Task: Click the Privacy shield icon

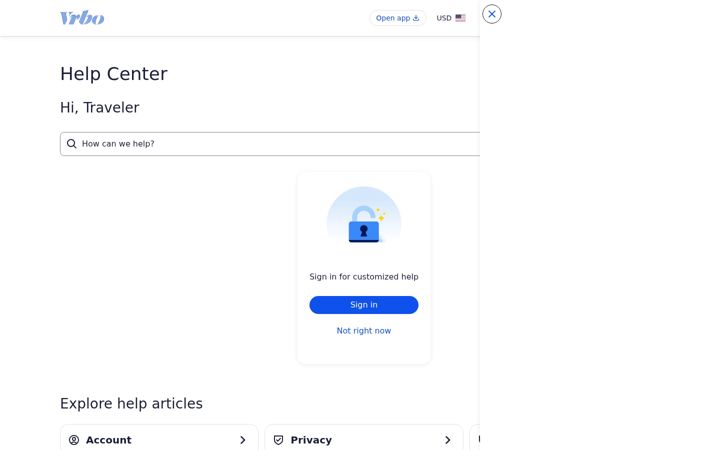Action: [x=278, y=440]
